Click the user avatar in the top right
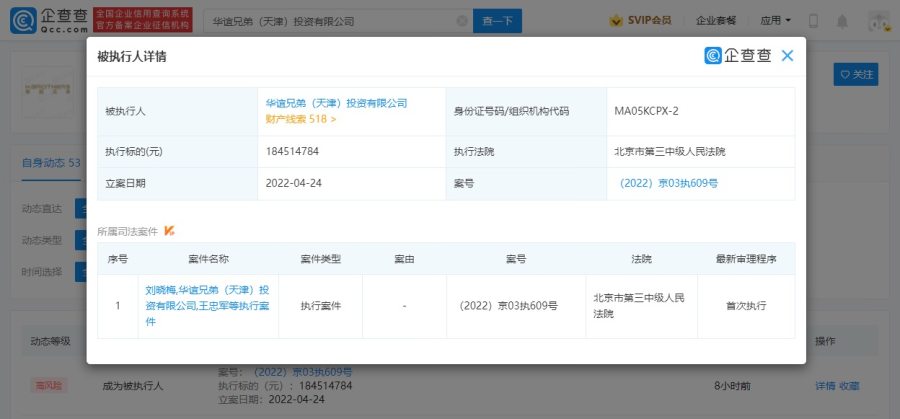Viewport: 900px width, 419px height. pyautogui.click(x=878, y=20)
